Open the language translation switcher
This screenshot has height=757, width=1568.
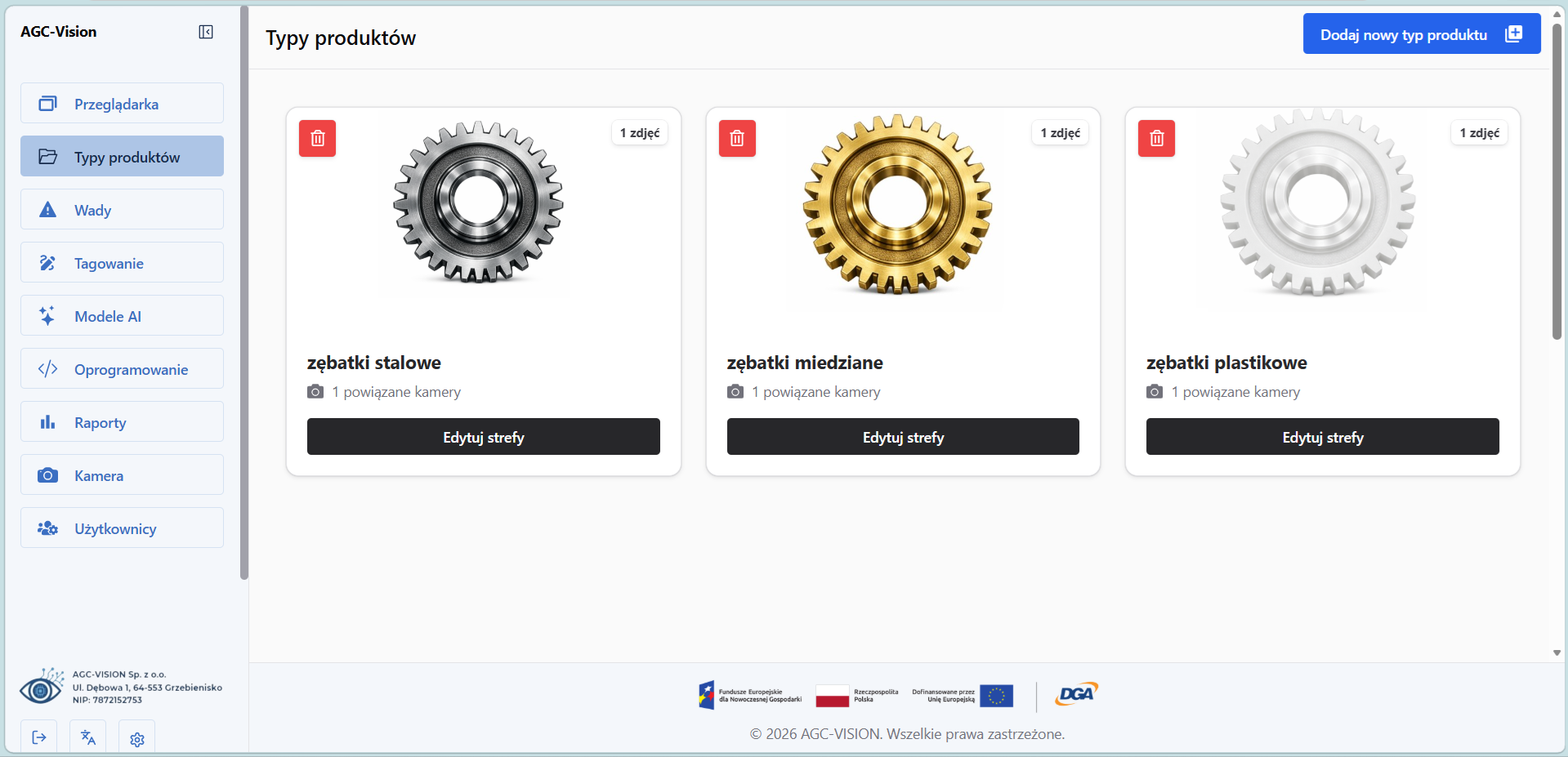88,737
